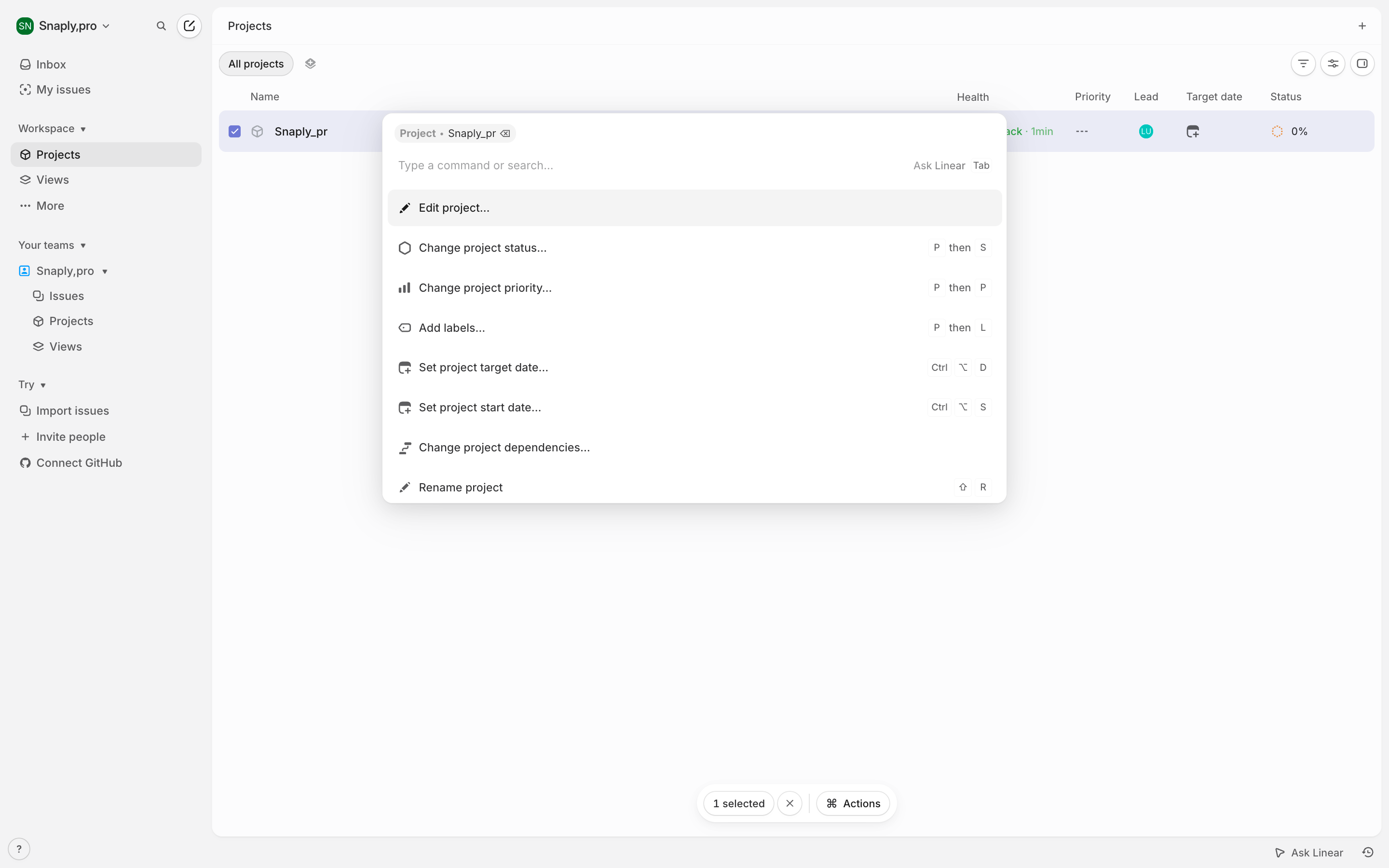Click the LU lead avatar

[1145, 132]
